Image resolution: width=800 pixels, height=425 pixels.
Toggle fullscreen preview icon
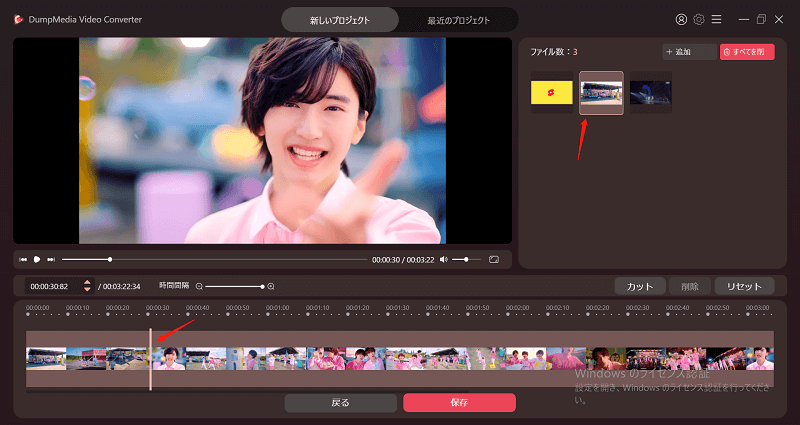[493, 260]
